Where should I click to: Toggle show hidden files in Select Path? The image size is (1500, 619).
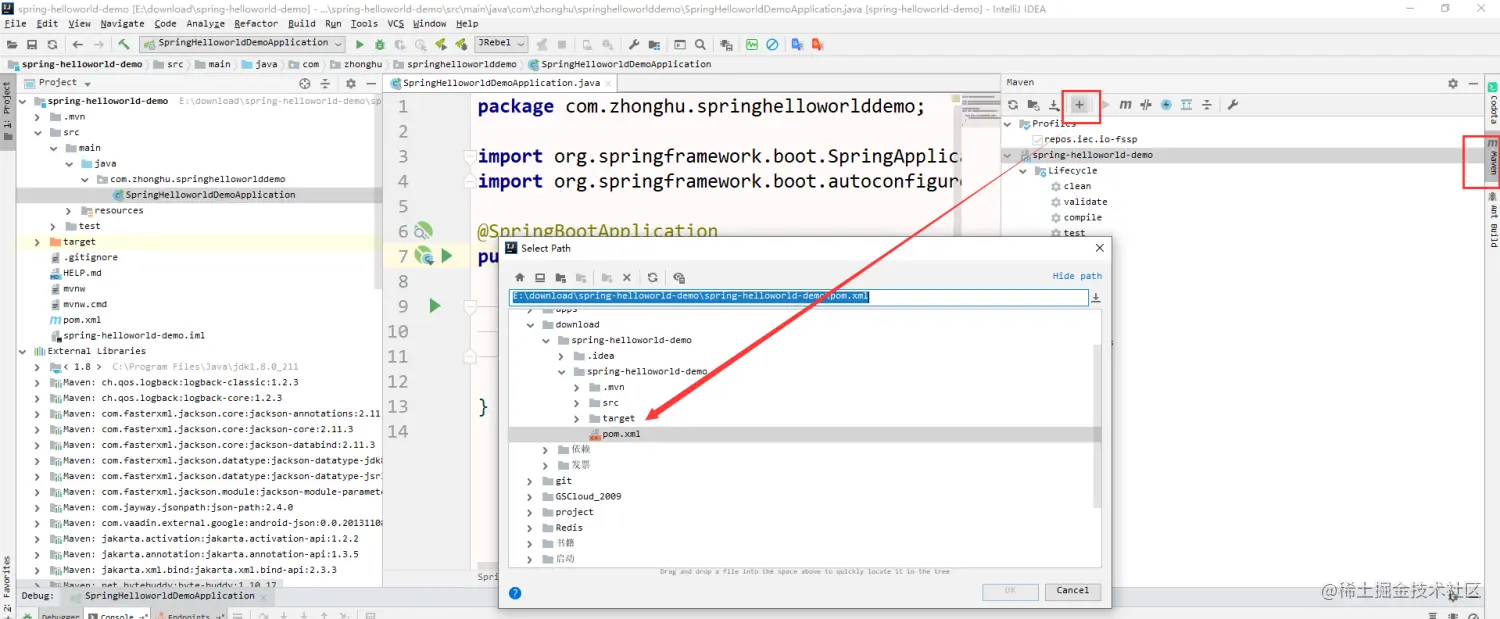679,278
